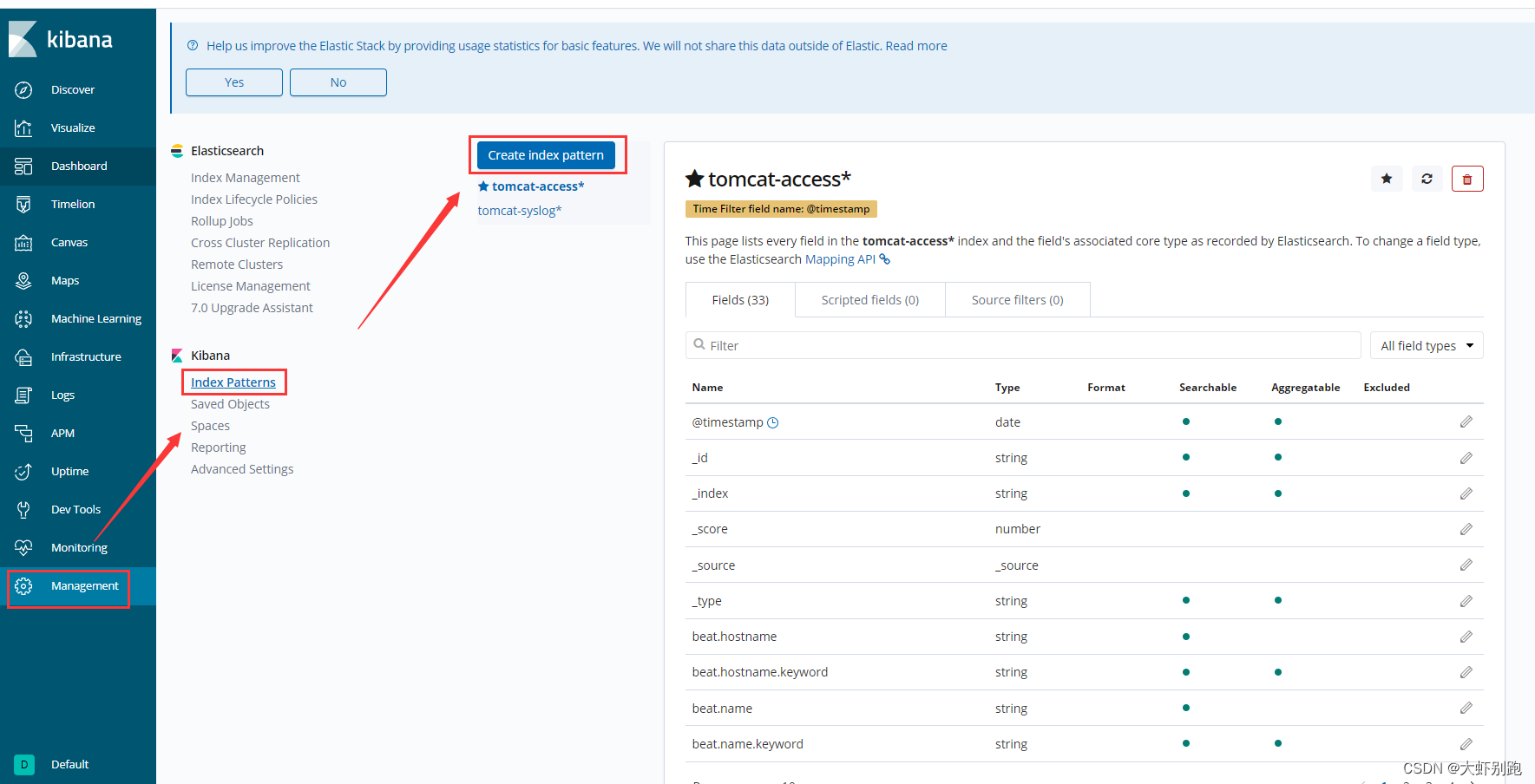Sort fields by Type column header
Image resolution: width=1535 pixels, height=784 pixels.
point(1007,388)
